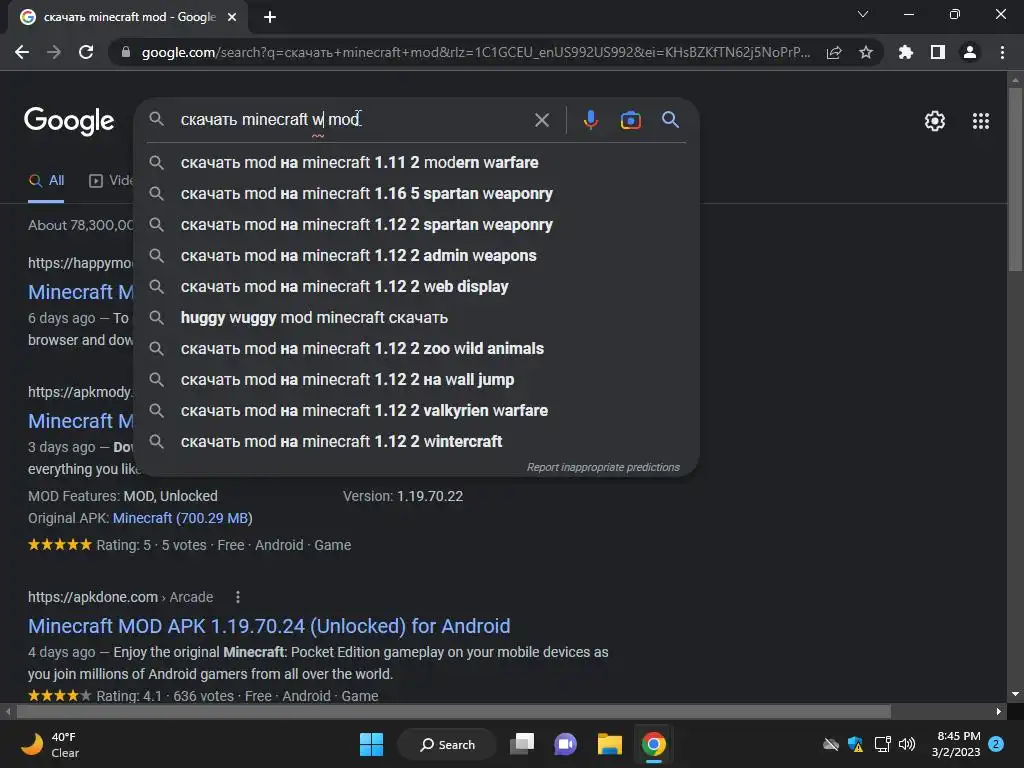
Task: Start search by voice microphone
Action: [x=590, y=120]
